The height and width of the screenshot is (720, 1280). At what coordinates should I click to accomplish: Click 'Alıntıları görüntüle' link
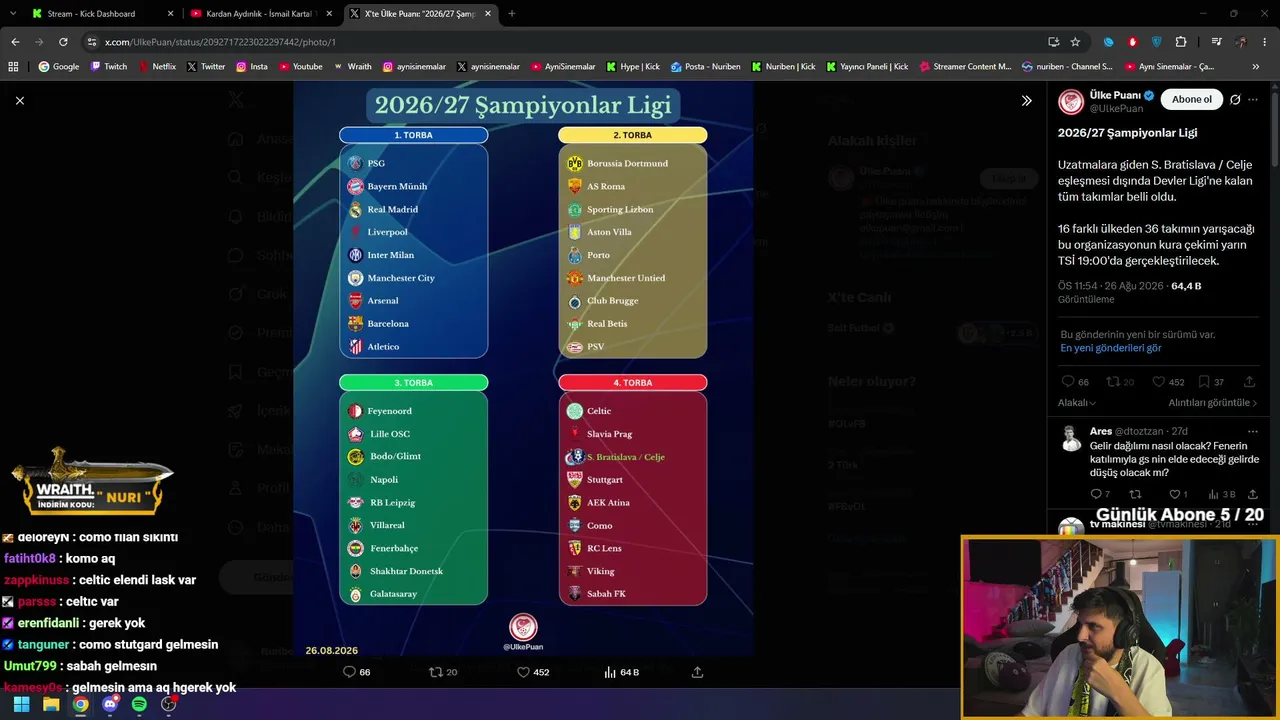click(1213, 403)
